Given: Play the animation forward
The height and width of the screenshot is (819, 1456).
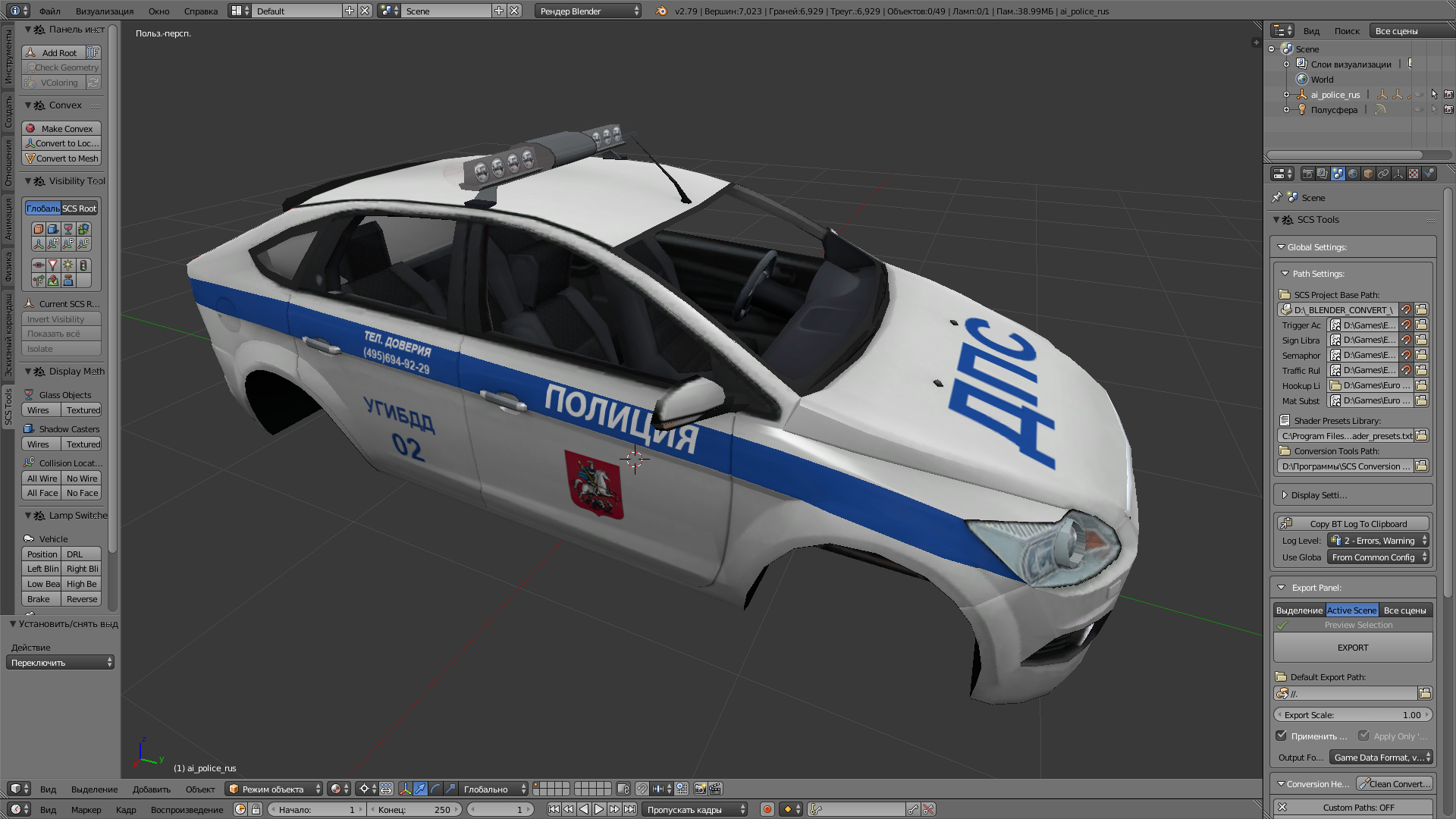Looking at the screenshot, I should pyautogui.click(x=599, y=809).
